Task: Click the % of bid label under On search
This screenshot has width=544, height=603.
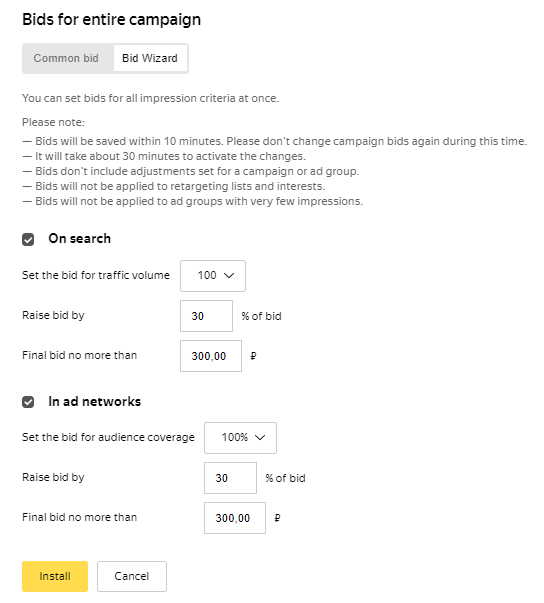Action: [x=261, y=316]
